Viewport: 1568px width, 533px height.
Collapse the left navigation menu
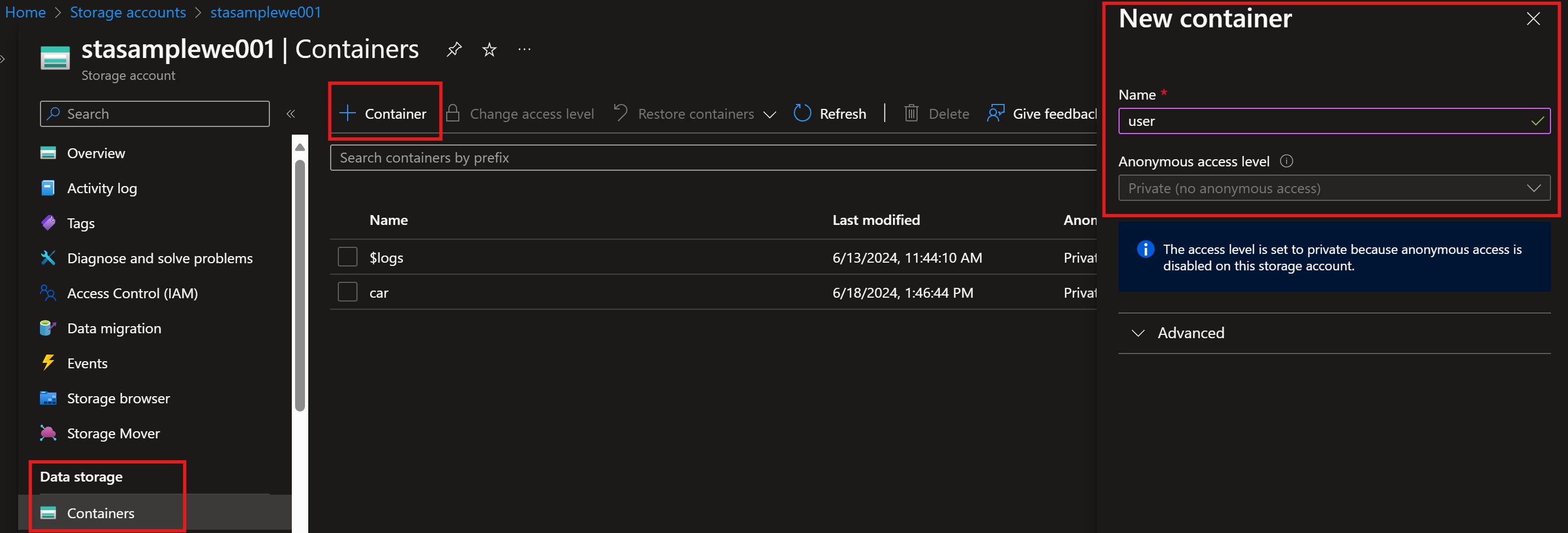pyautogui.click(x=291, y=114)
